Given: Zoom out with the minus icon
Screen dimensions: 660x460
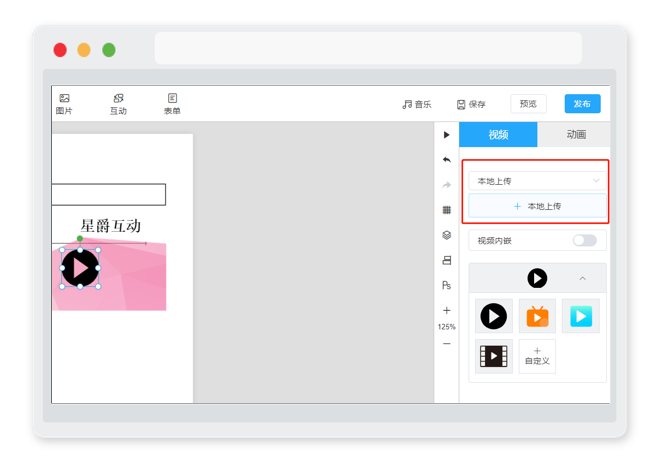Looking at the screenshot, I should coord(447,344).
